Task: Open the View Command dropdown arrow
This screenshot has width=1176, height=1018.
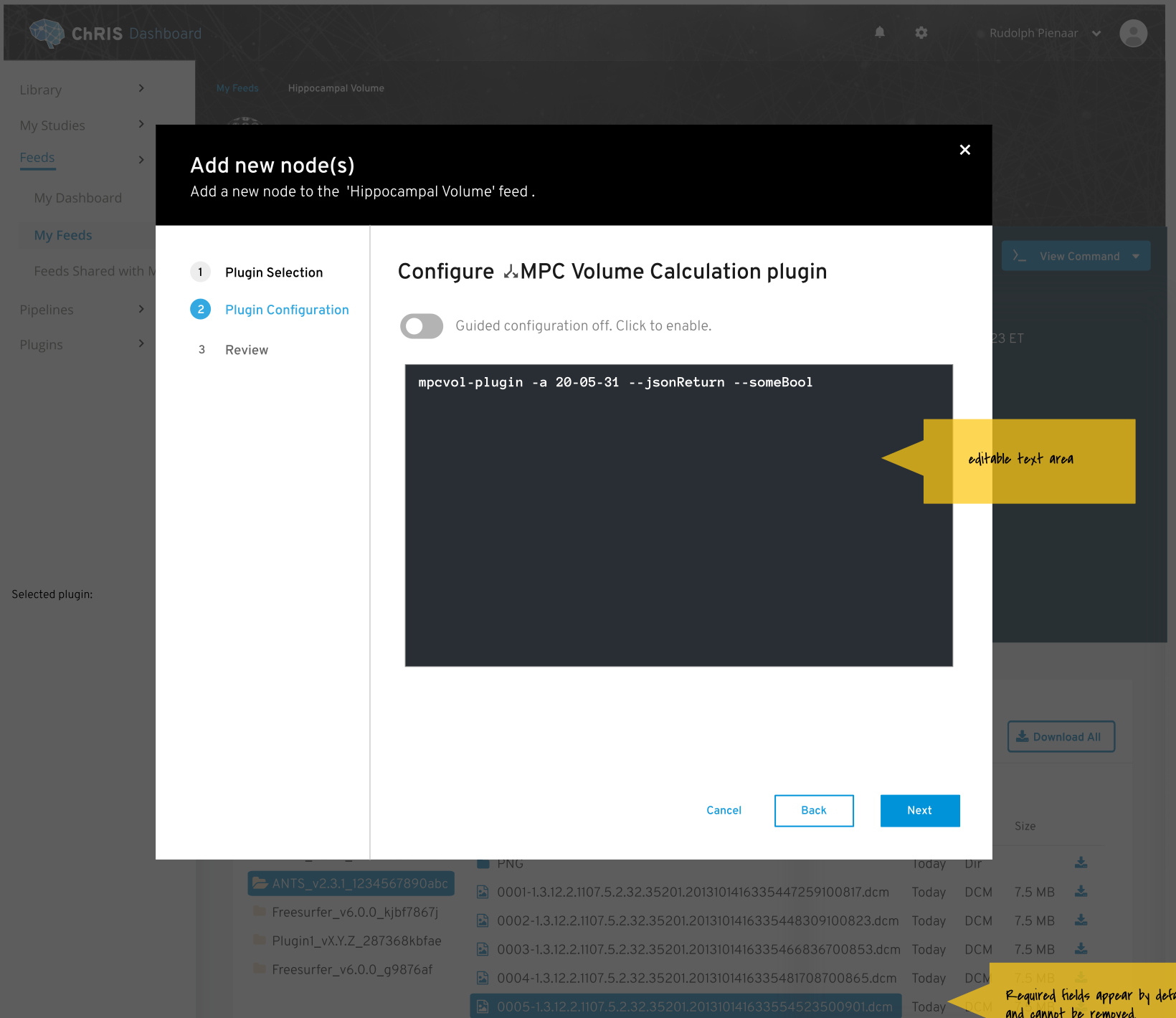Action: point(1136,256)
